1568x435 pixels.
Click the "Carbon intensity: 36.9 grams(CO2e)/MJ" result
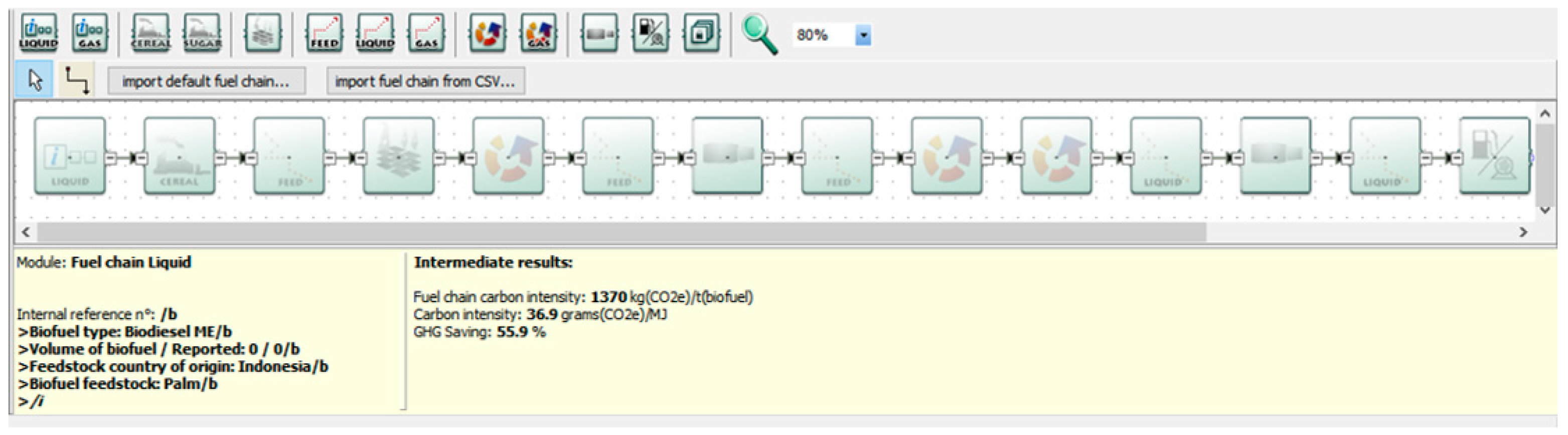point(540,315)
